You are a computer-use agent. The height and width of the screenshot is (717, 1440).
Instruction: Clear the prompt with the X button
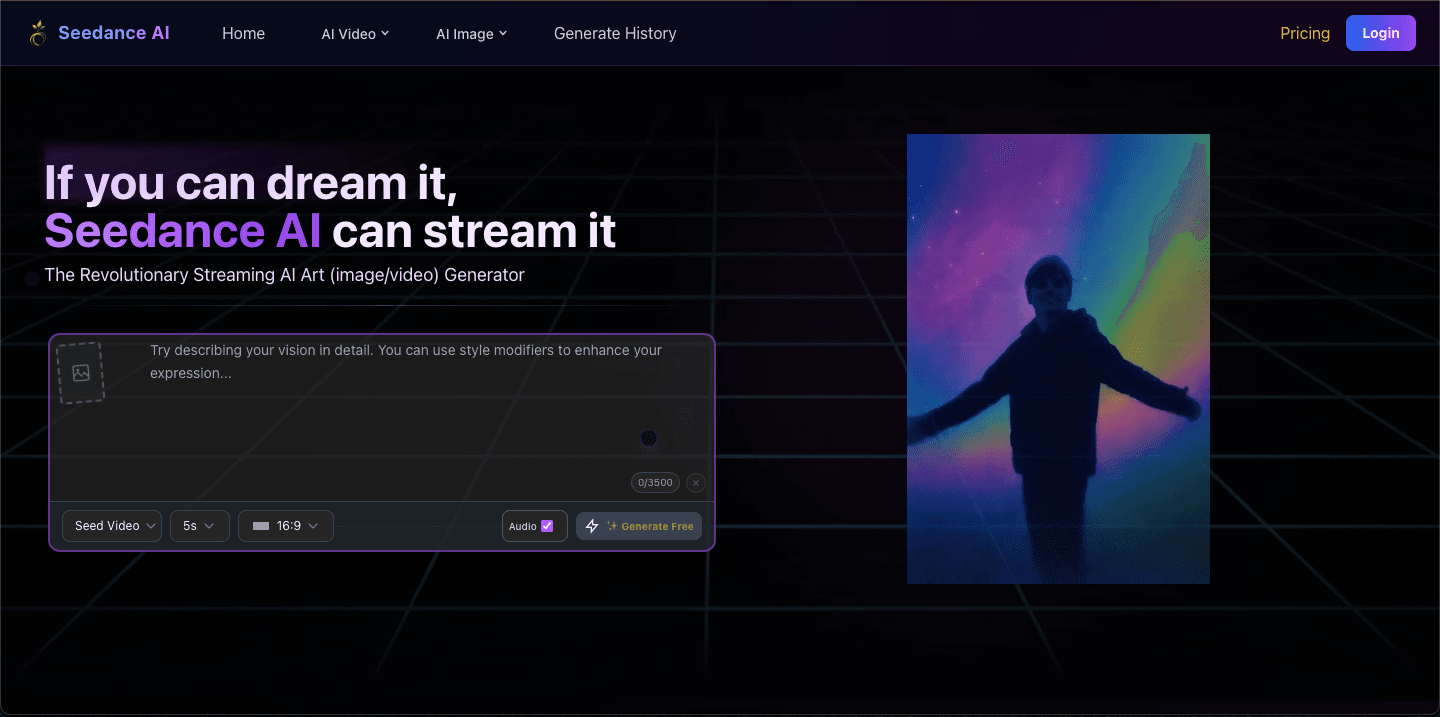[x=696, y=483]
